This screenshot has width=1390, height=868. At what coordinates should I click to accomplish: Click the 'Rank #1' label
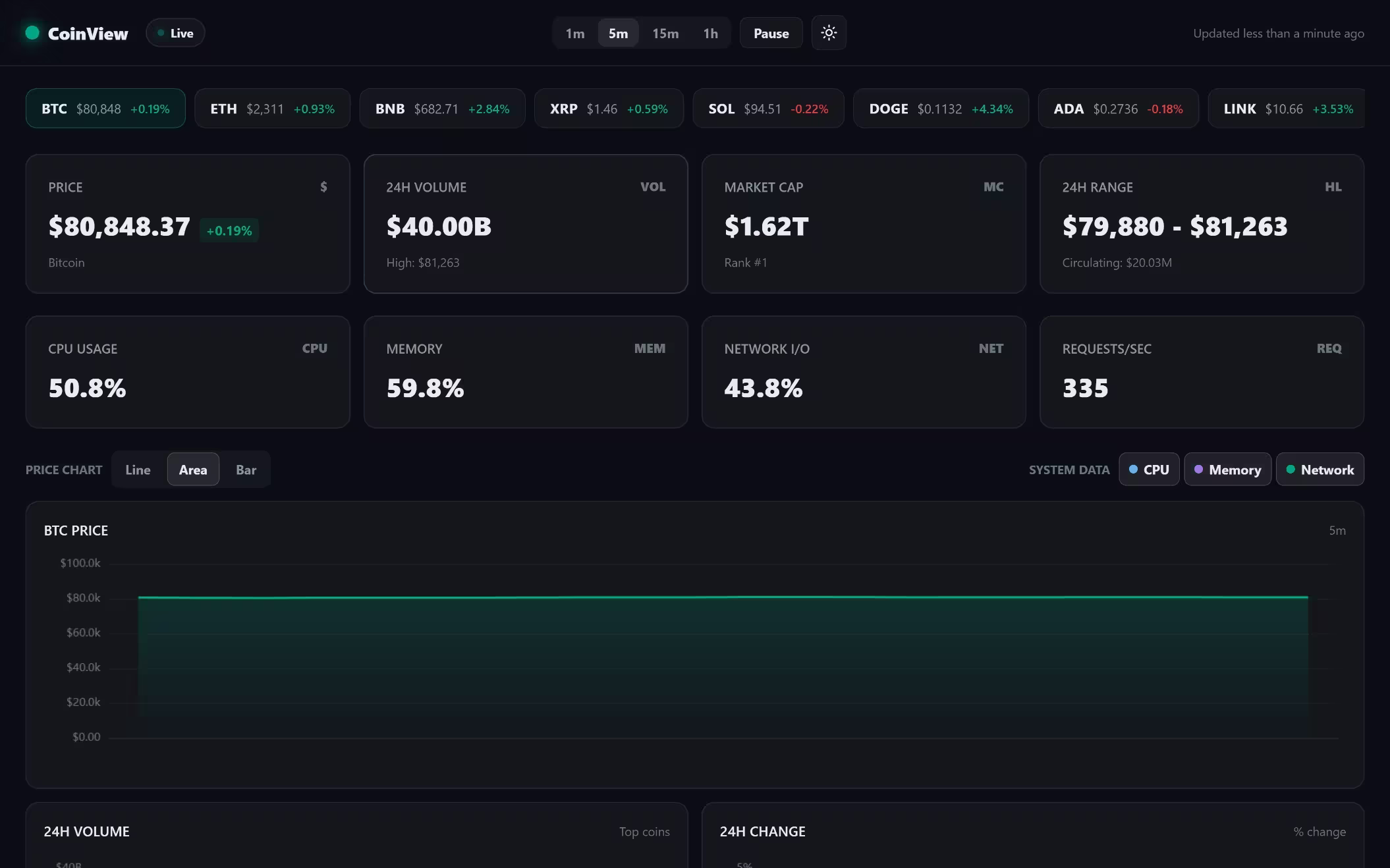point(746,263)
